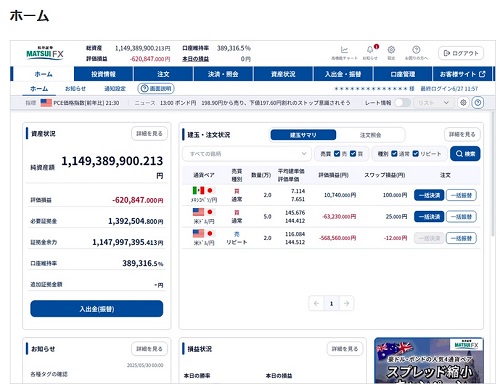
Task: Switch to 注文照会 tab
Action: click(370, 135)
